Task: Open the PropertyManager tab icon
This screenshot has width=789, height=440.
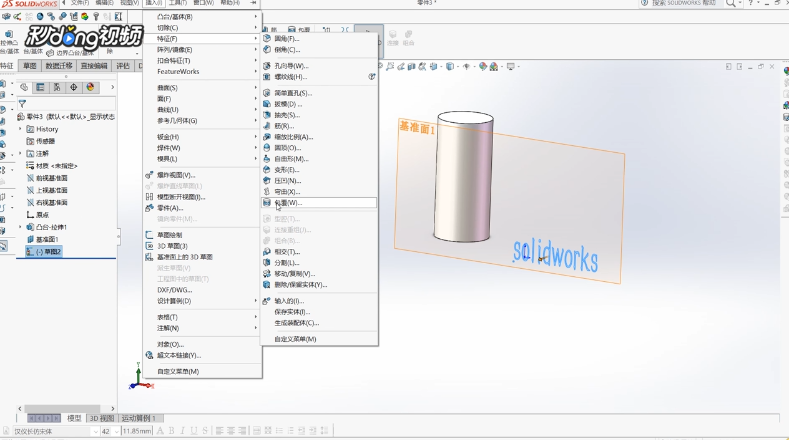Action: [40, 88]
